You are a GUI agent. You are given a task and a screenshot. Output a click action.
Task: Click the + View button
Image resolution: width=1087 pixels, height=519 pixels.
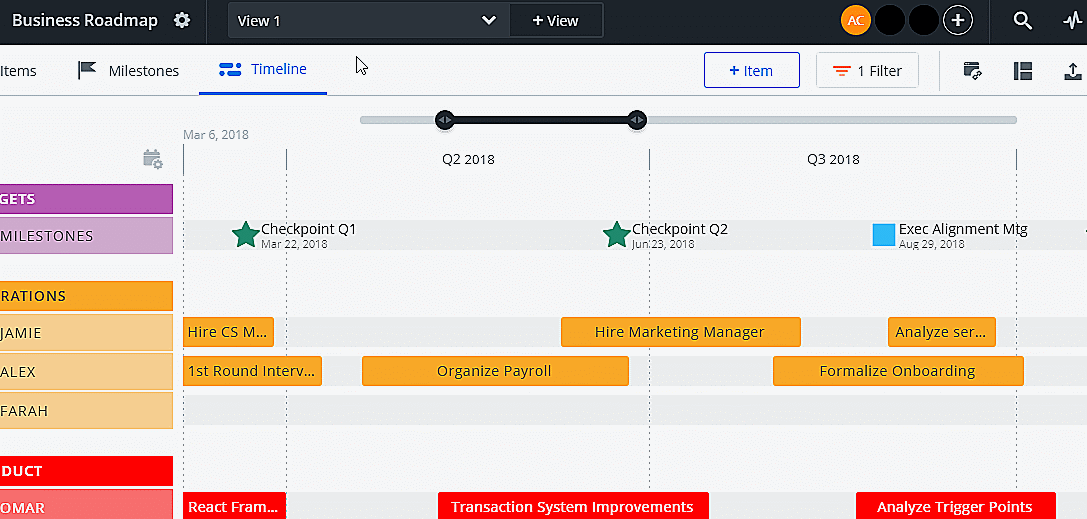click(x=555, y=21)
